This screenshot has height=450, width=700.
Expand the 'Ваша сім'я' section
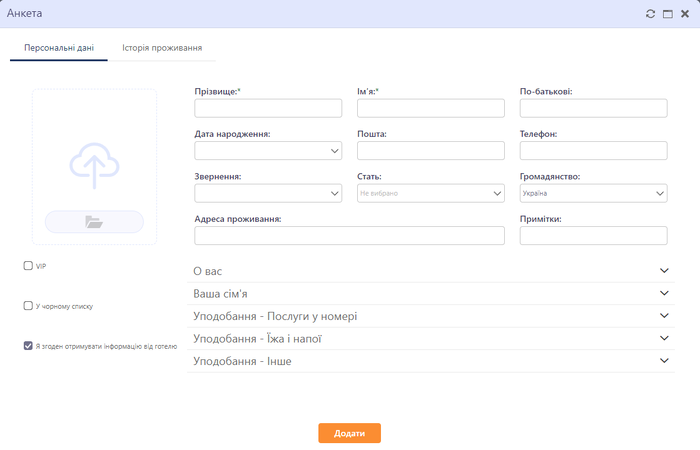tap(430, 293)
